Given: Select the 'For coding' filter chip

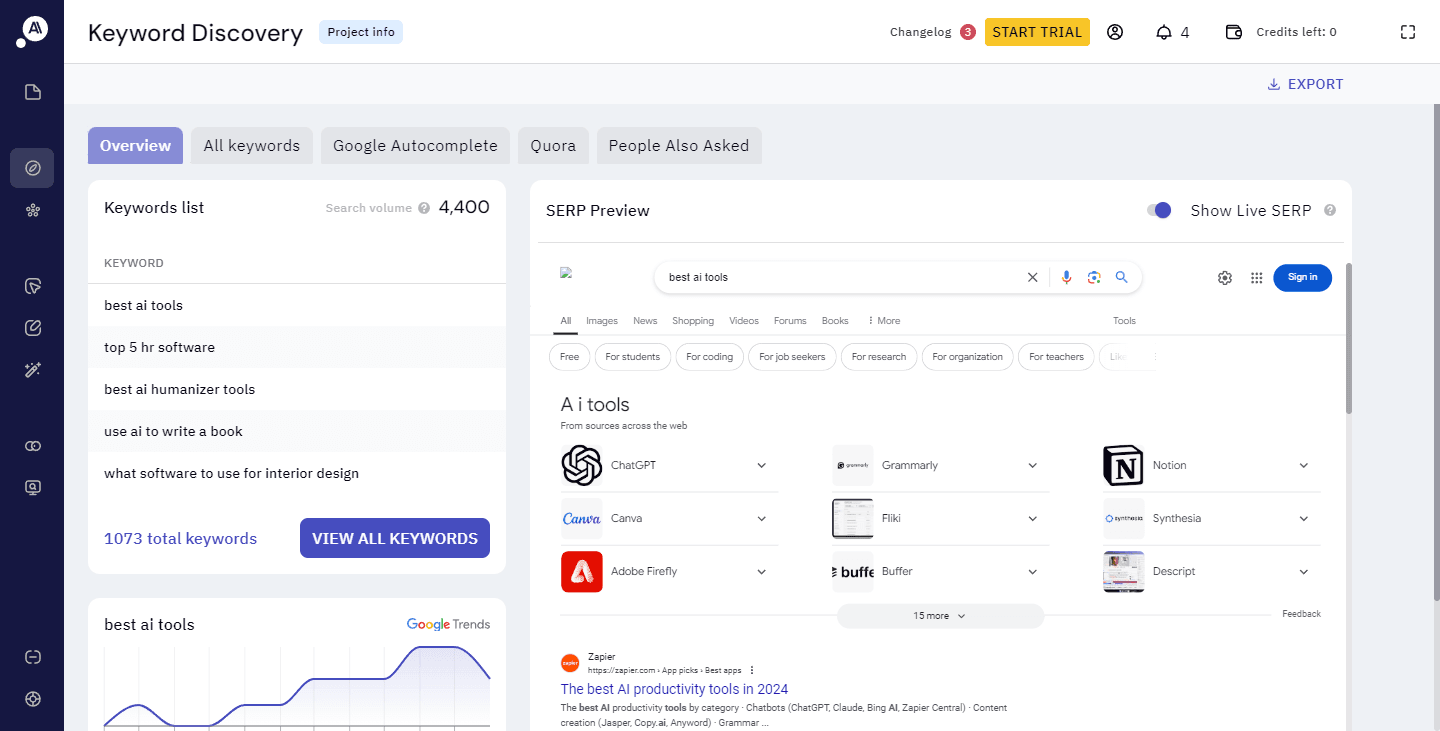Looking at the screenshot, I should [x=710, y=357].
